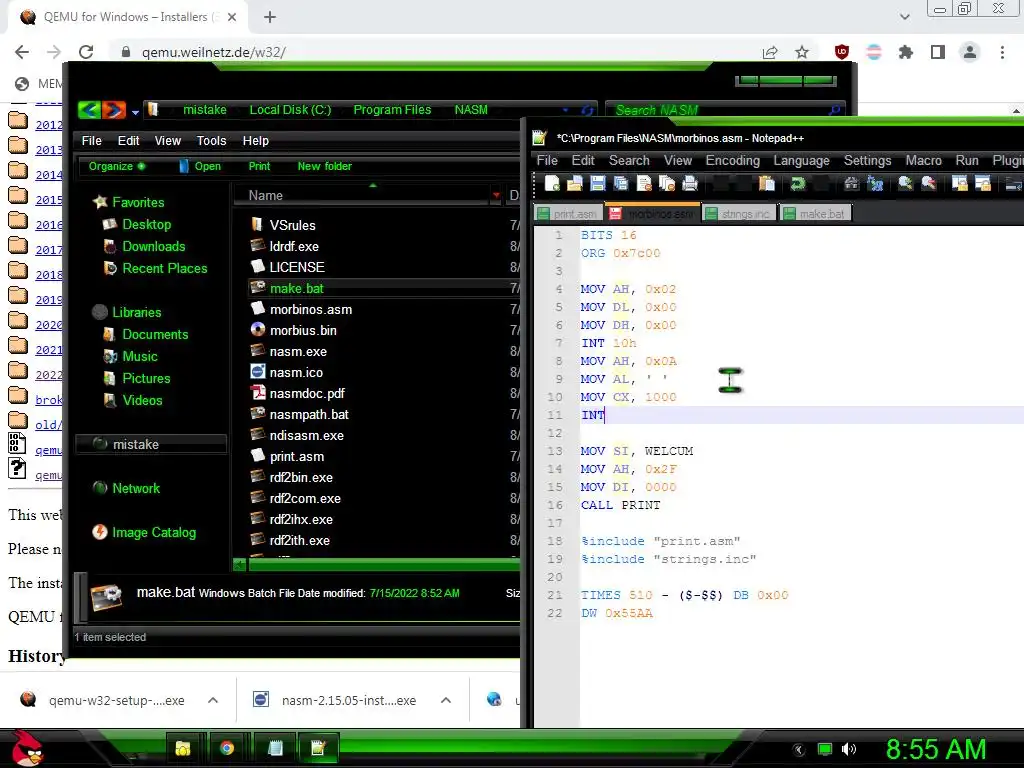Click the Name column header in Explorer
Screen dimensions: 1024x768
[x=265, y=195]
